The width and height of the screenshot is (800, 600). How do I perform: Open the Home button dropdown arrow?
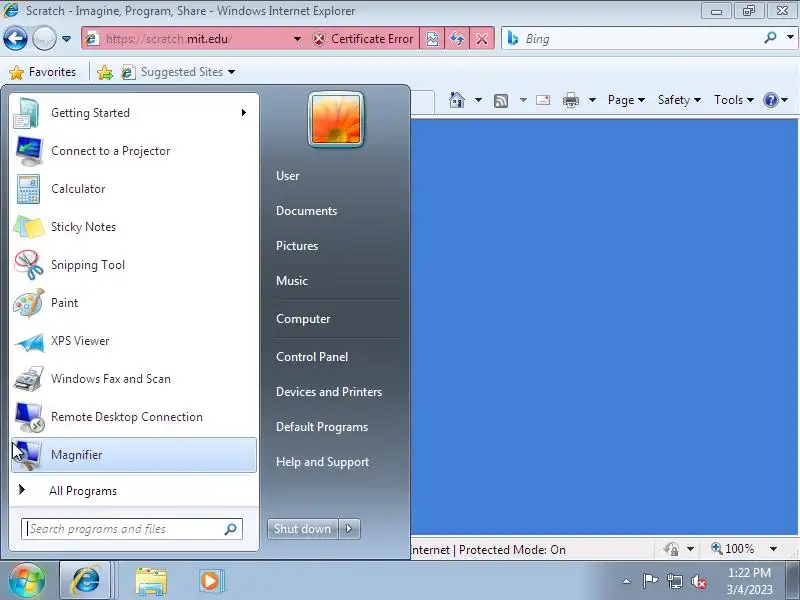point(478,100)
